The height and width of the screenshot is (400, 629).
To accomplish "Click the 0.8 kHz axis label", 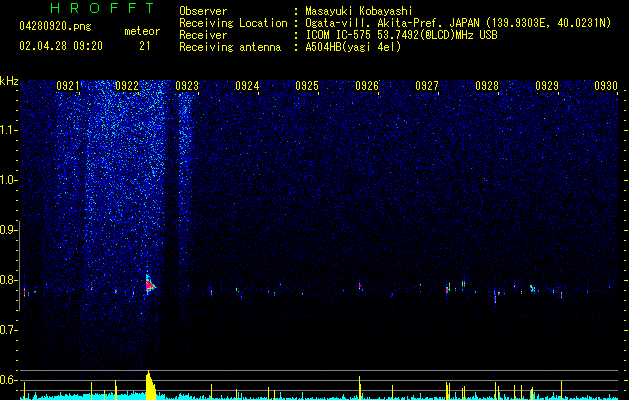I will (9, 280).
